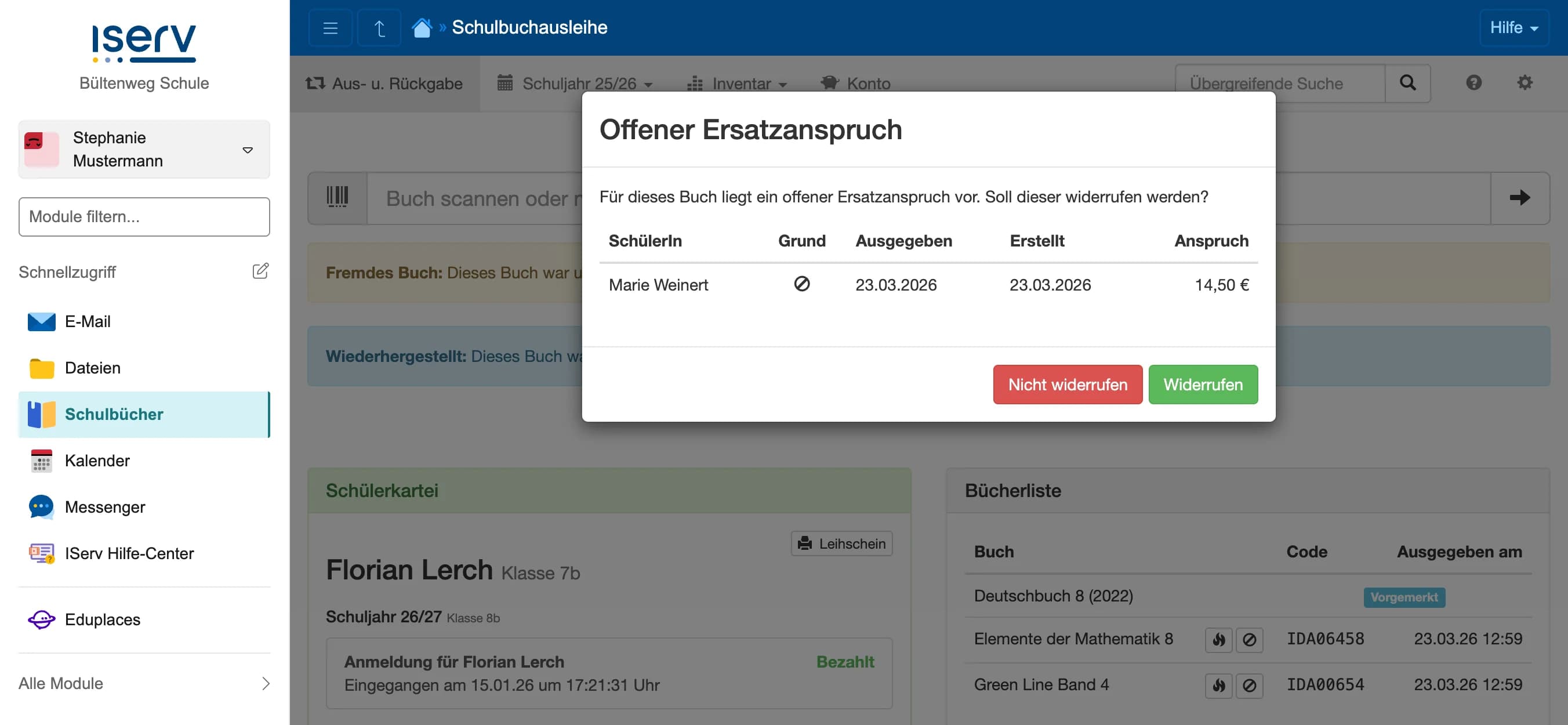Confirm revocation with the Widerrufen button
1568x725 pixels.
coord(1202,384)
